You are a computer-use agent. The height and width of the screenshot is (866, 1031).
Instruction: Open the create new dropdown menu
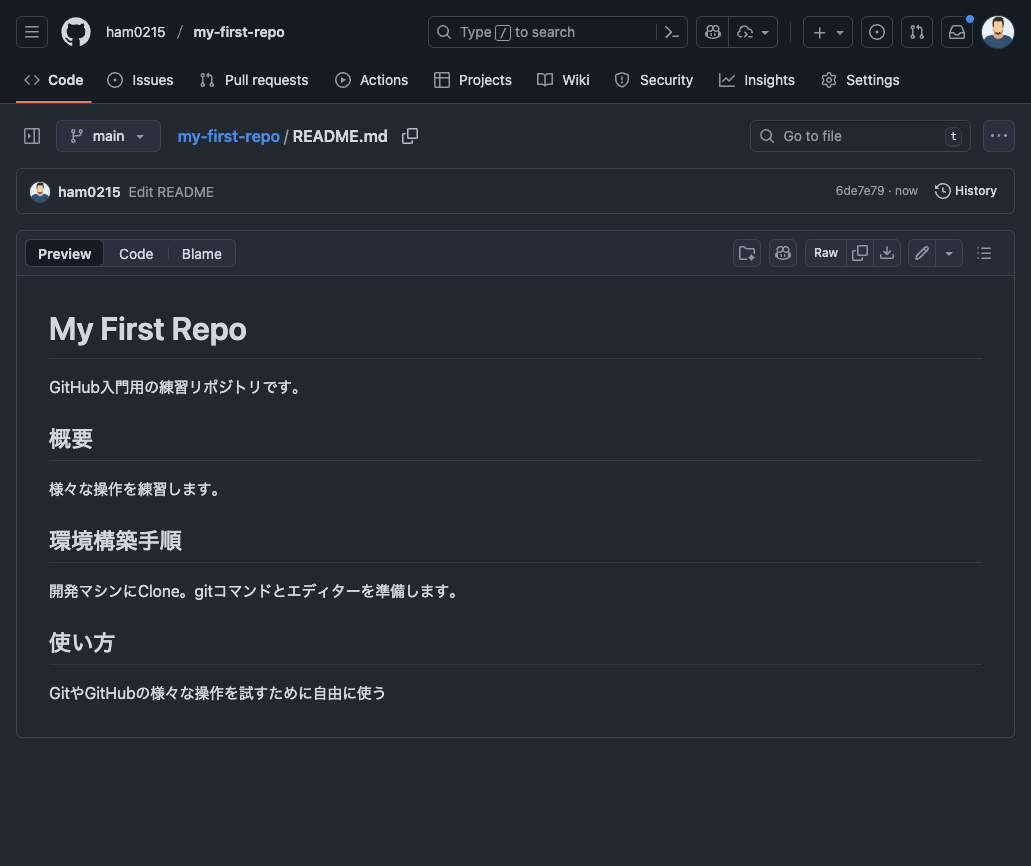[827, 31]
